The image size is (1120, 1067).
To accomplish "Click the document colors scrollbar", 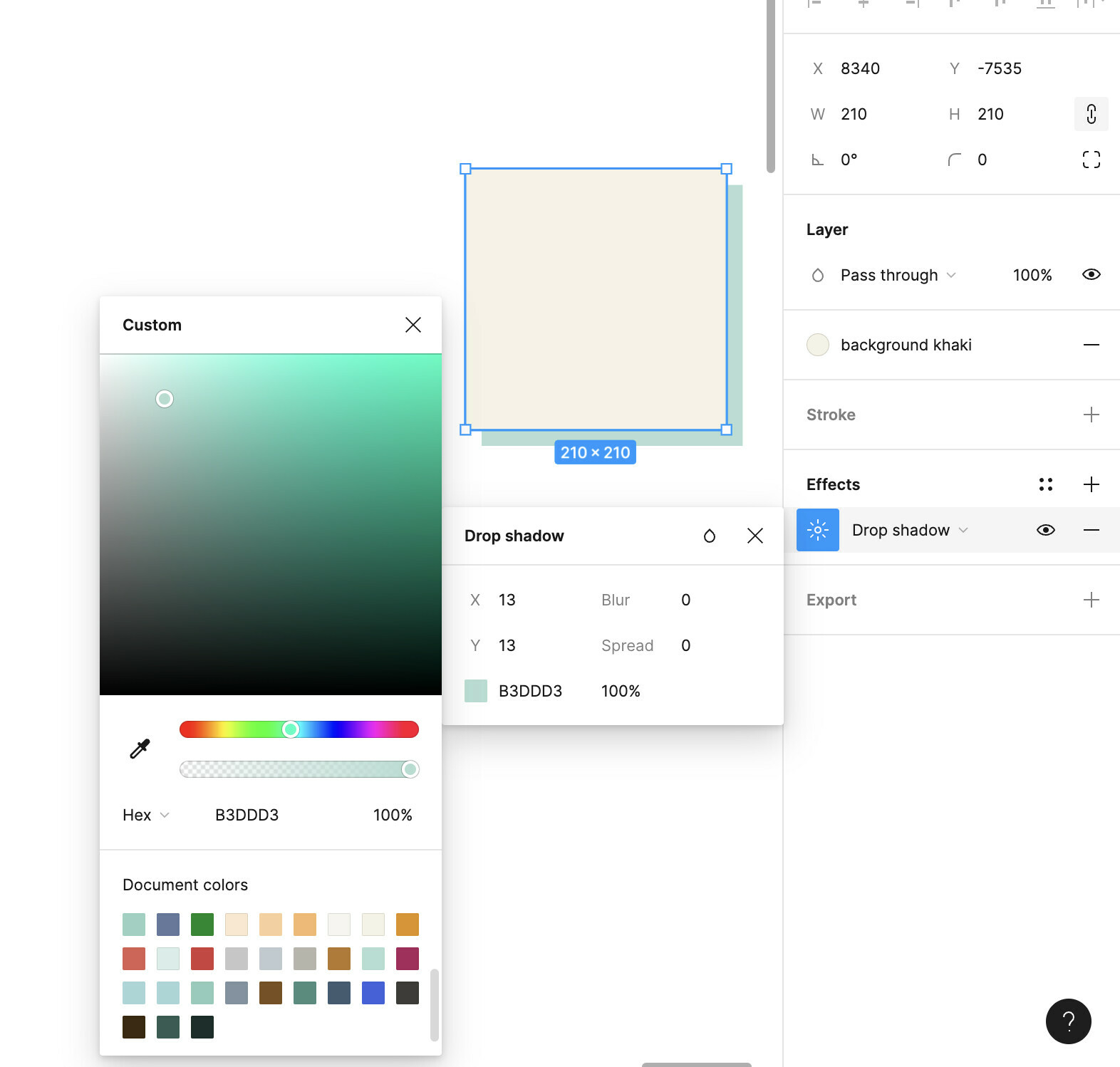I will pos(435,1004).
